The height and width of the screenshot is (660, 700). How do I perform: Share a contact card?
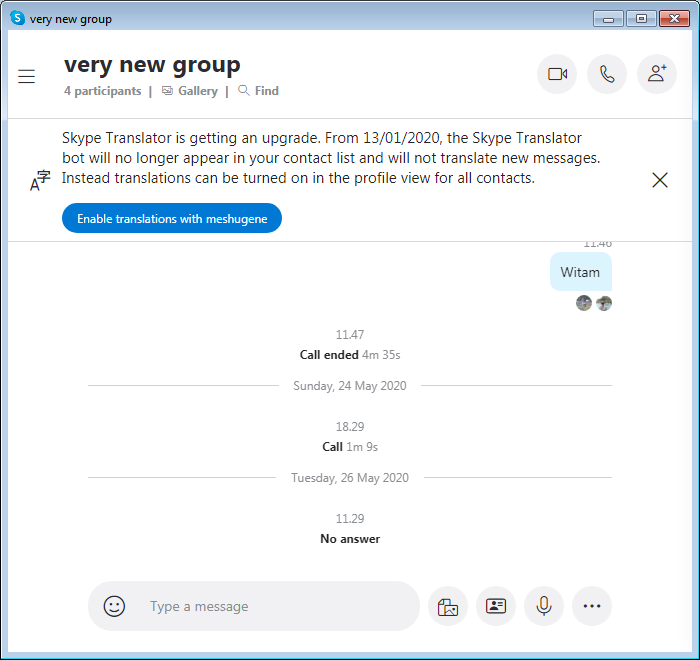(496, 606)
